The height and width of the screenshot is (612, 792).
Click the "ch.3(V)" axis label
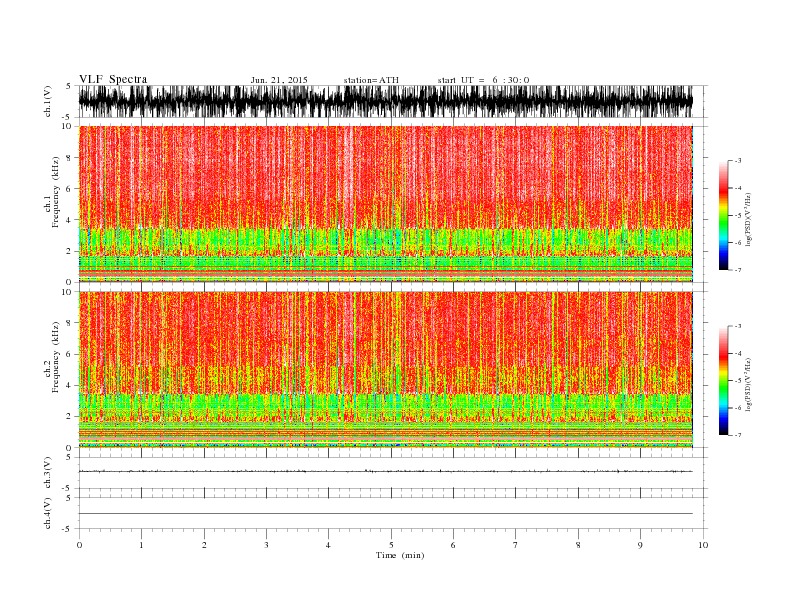click(48, 473)
